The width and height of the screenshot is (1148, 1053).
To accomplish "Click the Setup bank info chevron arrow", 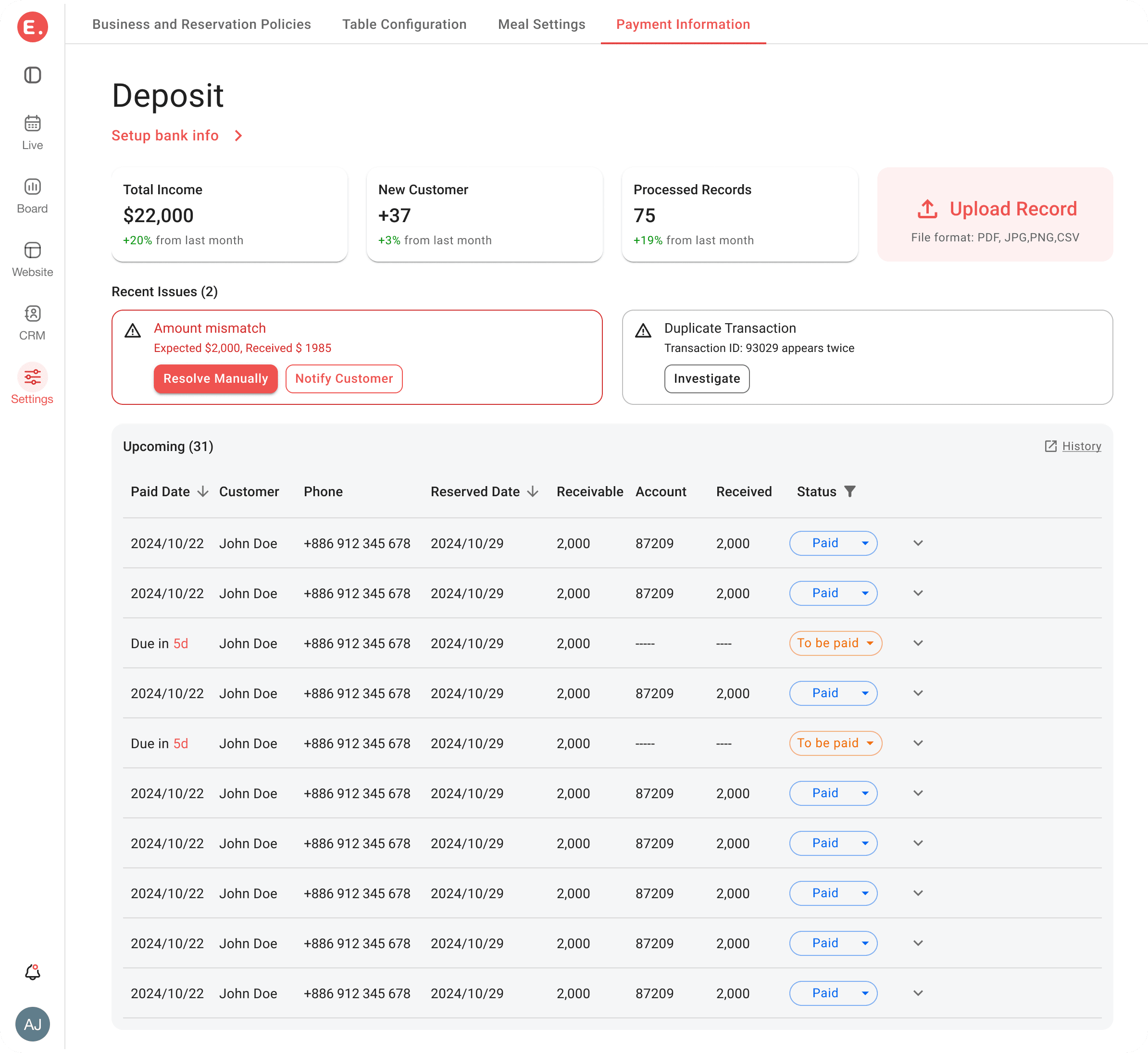I will [x=239, y=136].
